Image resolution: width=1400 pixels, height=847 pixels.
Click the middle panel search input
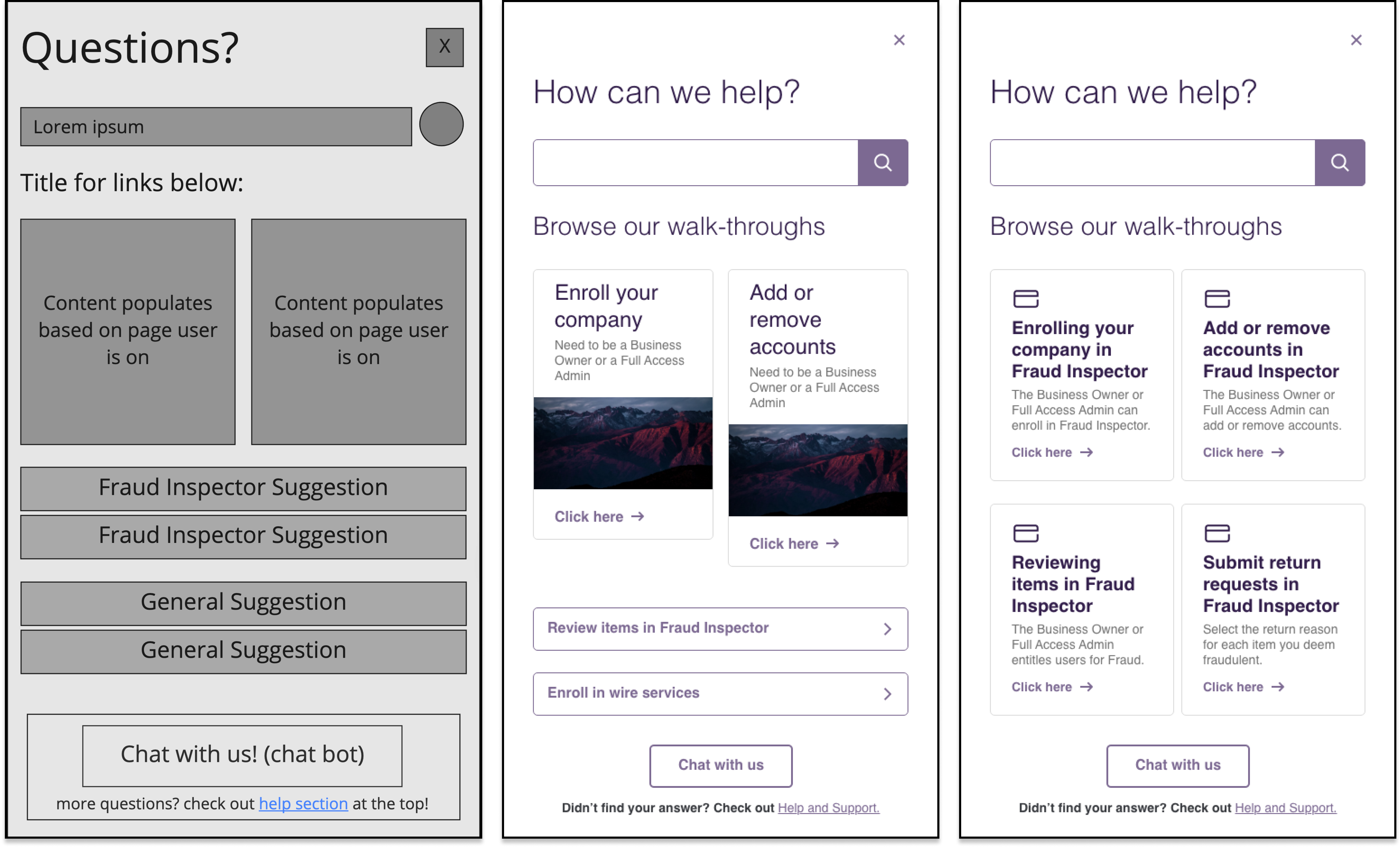point(696,162)
